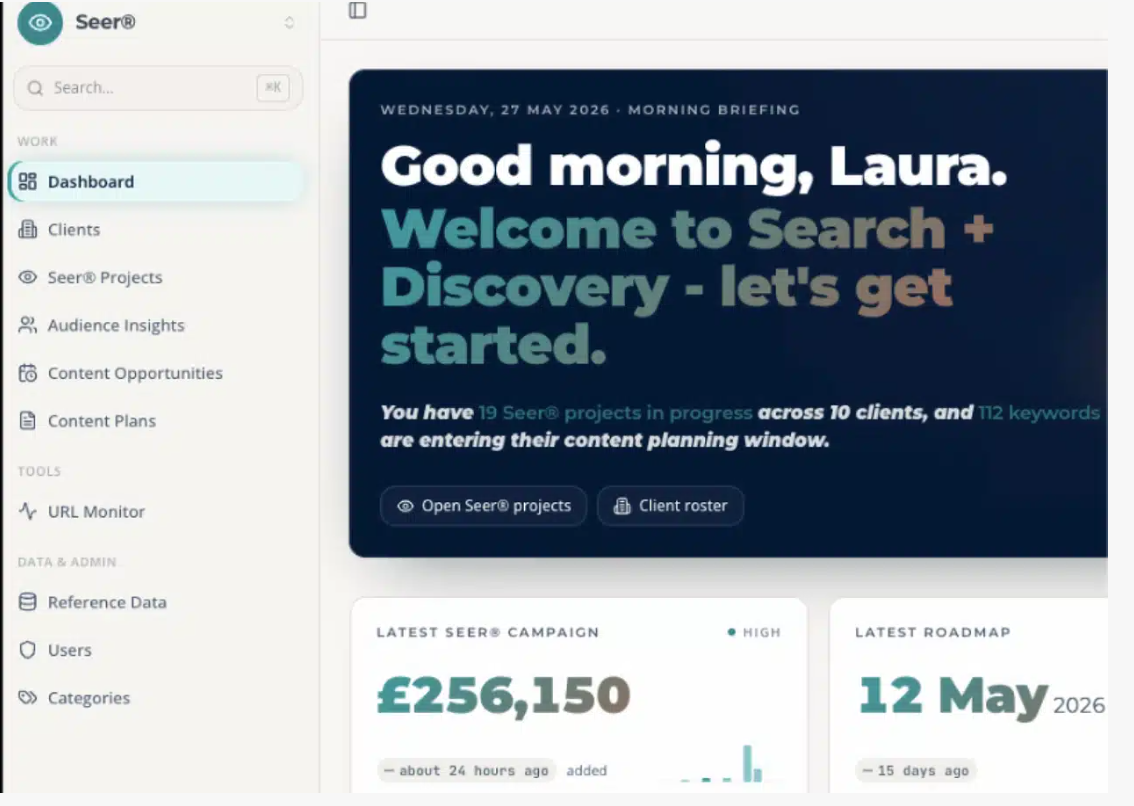Click the Reference Data database icon
The height and width of the screenshot is (806, 1134).
(x=27, y=602)
